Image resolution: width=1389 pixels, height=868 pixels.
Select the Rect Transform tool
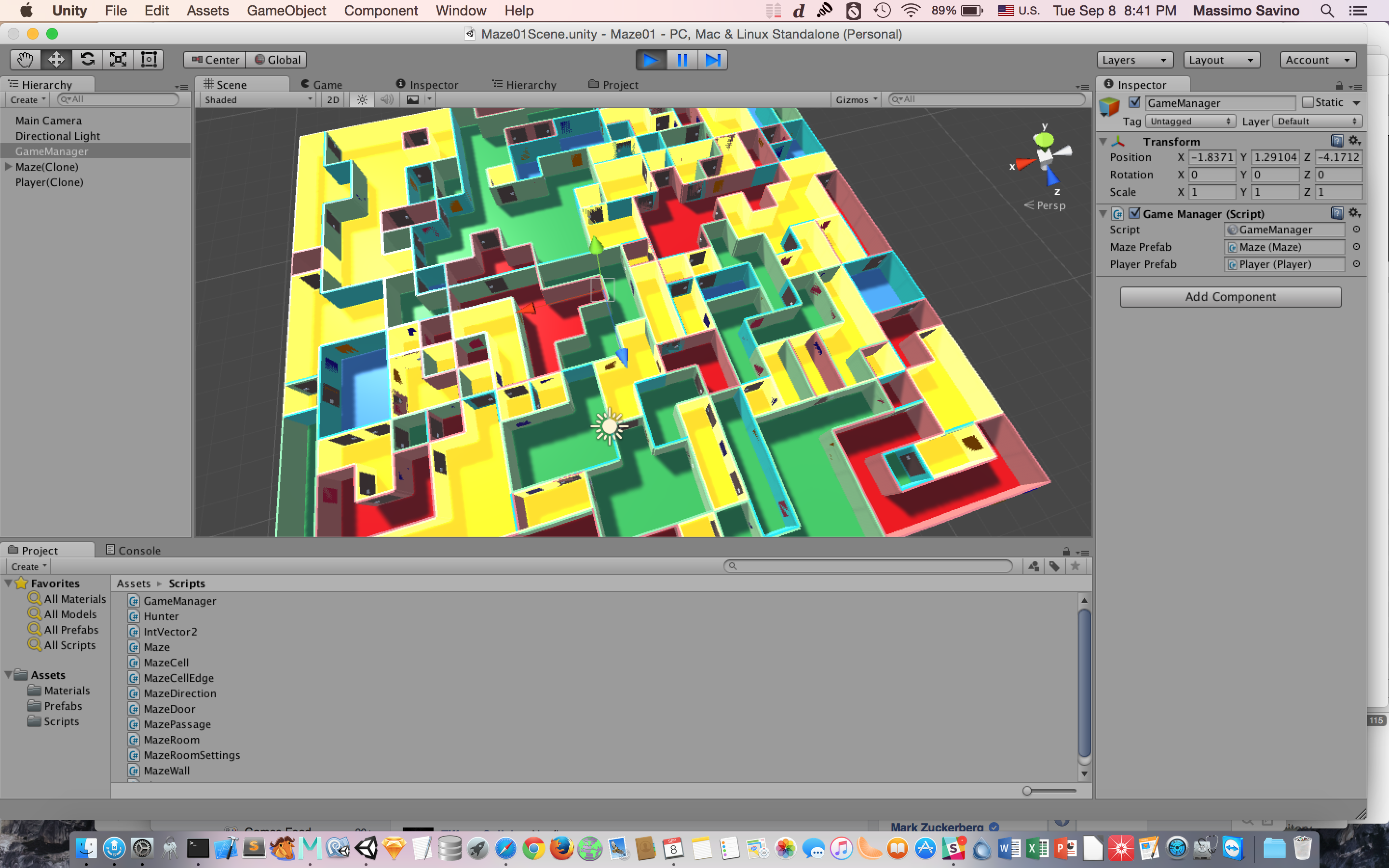[149, 60]
